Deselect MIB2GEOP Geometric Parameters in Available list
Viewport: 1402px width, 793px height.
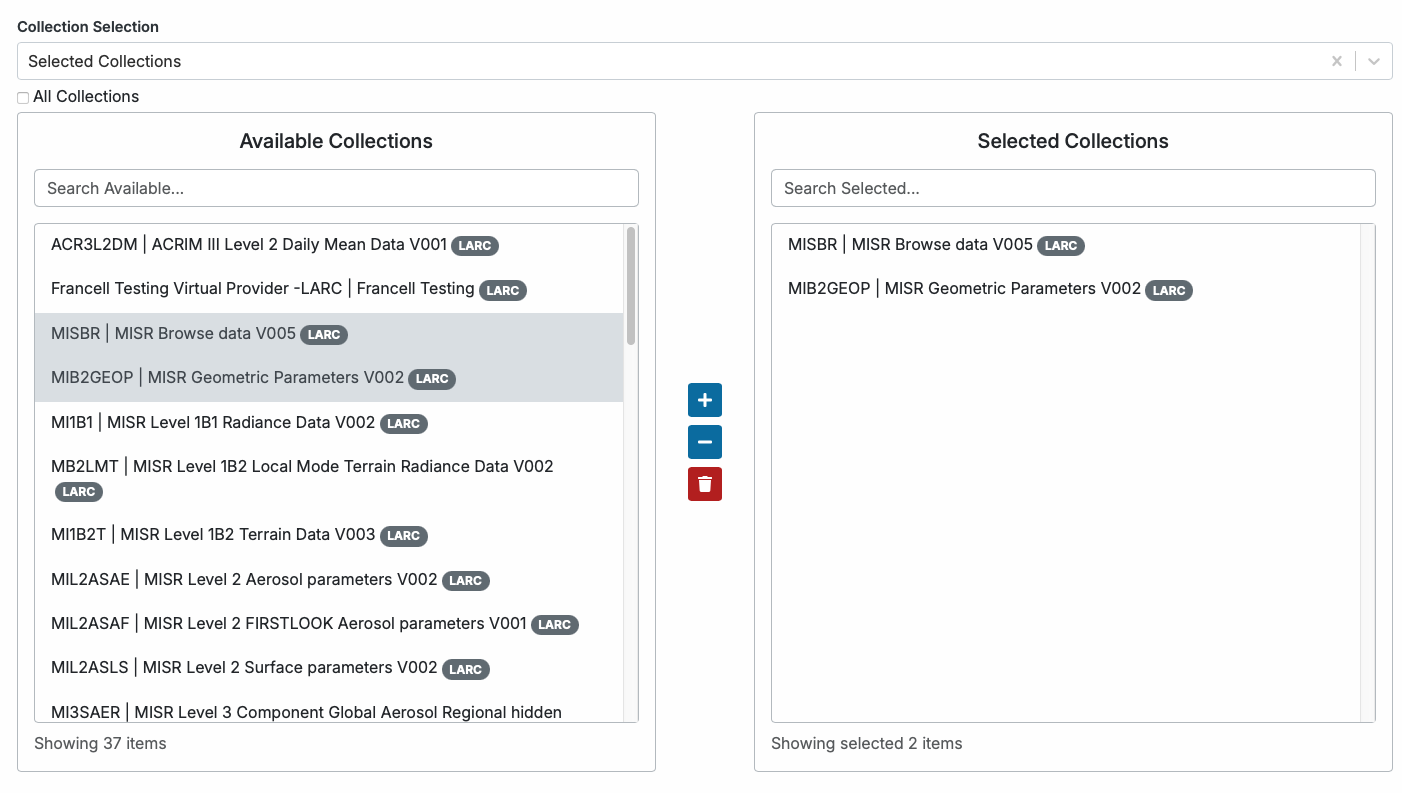pos(227,378)
